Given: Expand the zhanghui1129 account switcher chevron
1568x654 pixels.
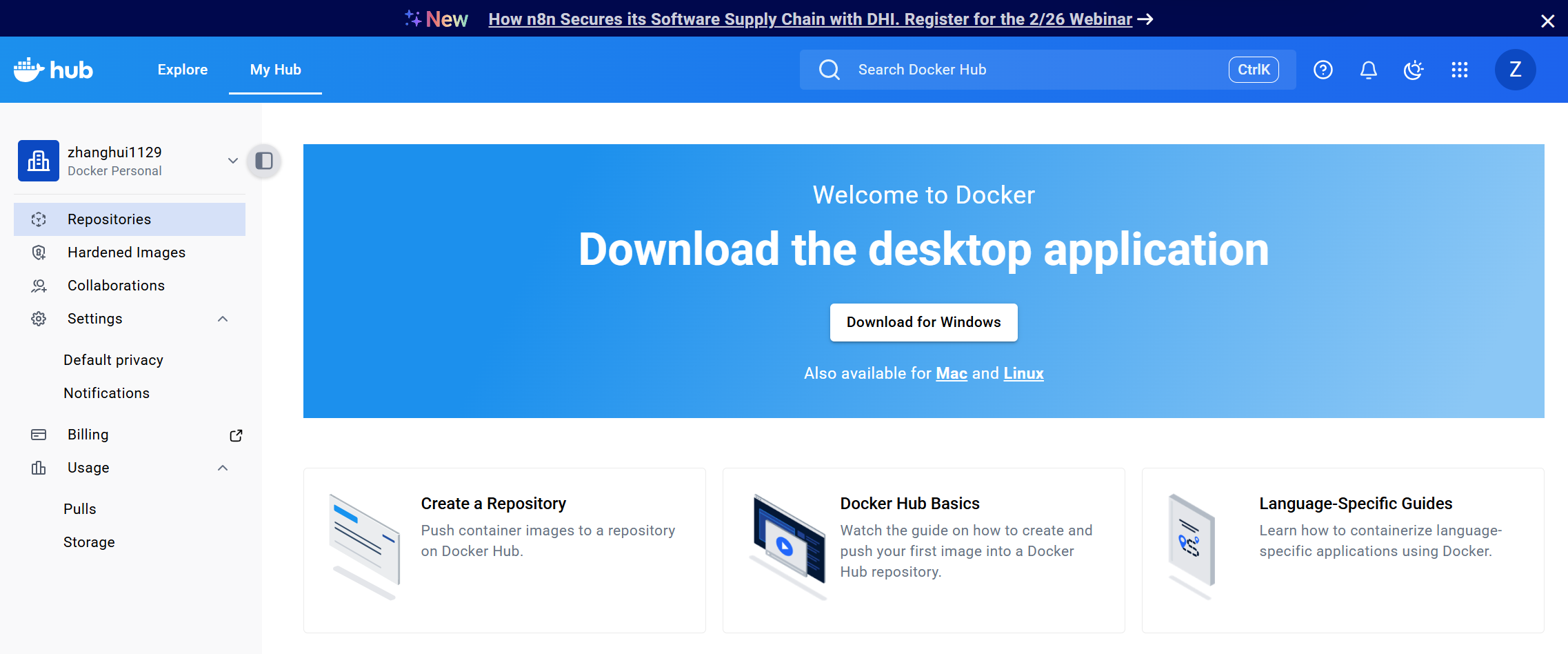Looking at the screenshot, I should pos(233,161).
